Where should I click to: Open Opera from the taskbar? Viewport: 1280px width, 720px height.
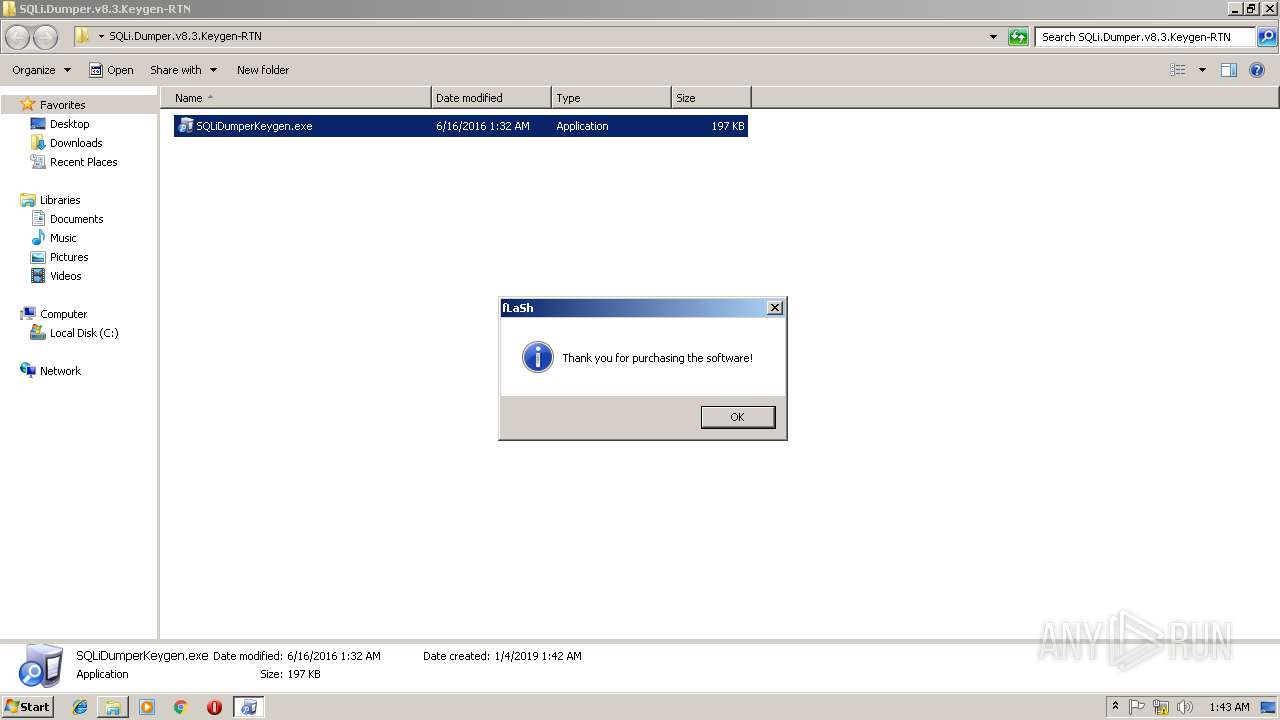214,707
